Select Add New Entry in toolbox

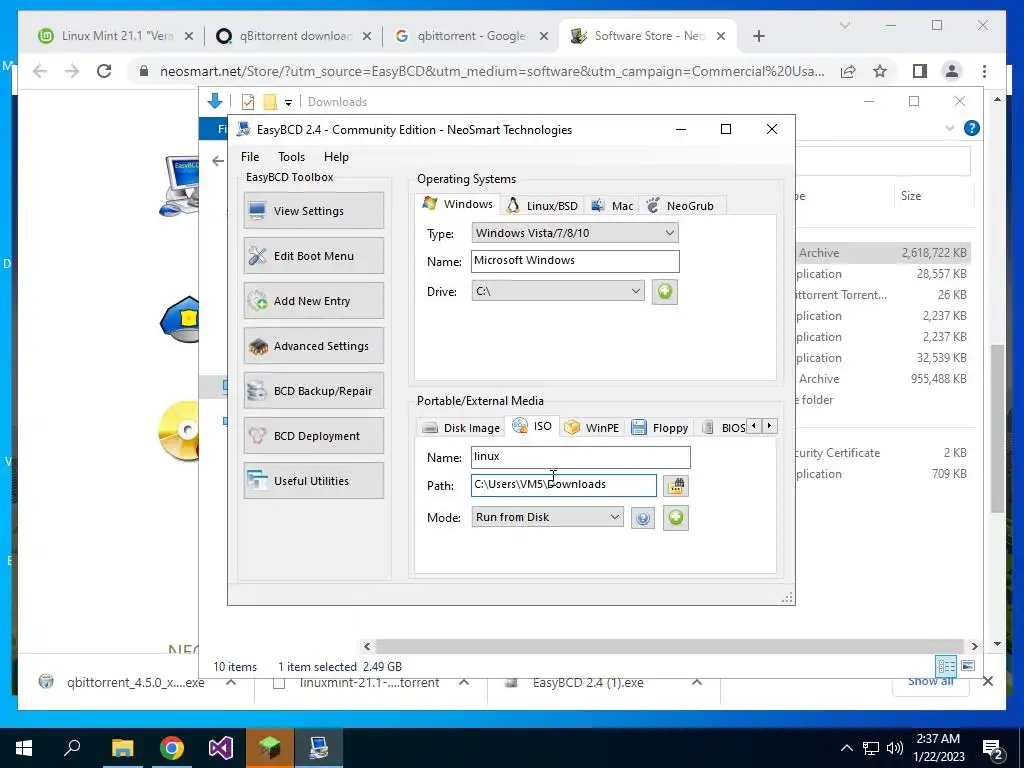coord(313,301)
